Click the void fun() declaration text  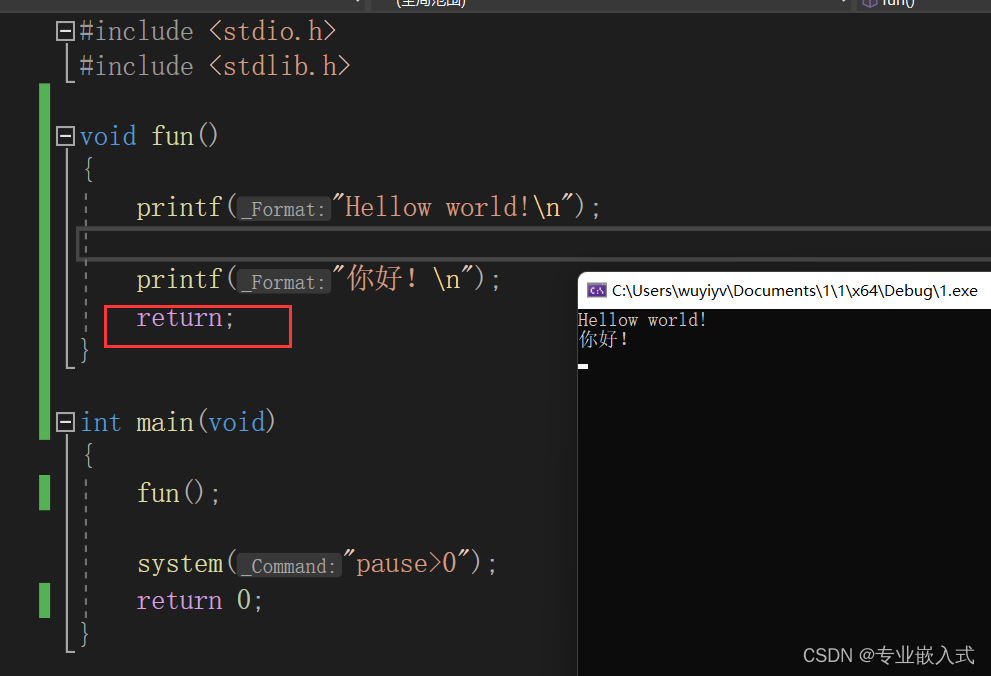[x=149, y=136]
